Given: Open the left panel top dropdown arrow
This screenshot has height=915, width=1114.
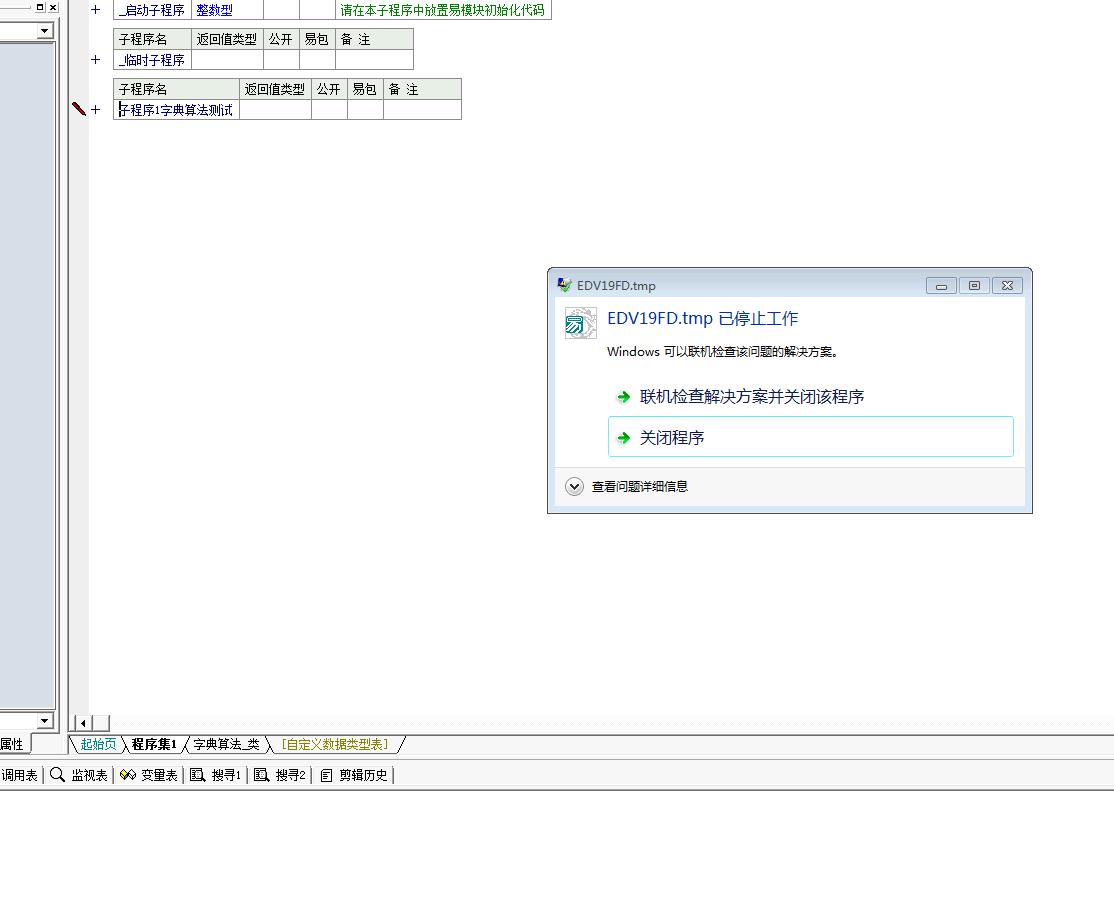Looking at the screenshot, I should pyautogui.click(x=45, y=31).
